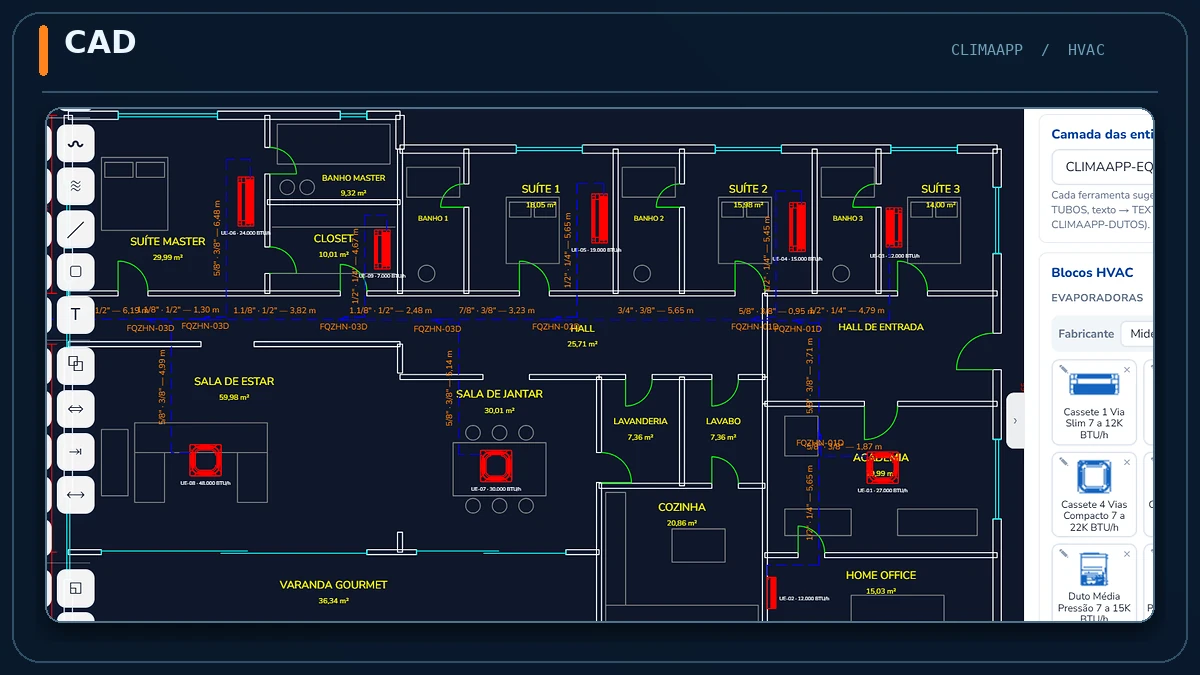Remove the Cassete 1 Via Slim block
This screenshot has width=1200, height=675.
[x=1127, y=370]
